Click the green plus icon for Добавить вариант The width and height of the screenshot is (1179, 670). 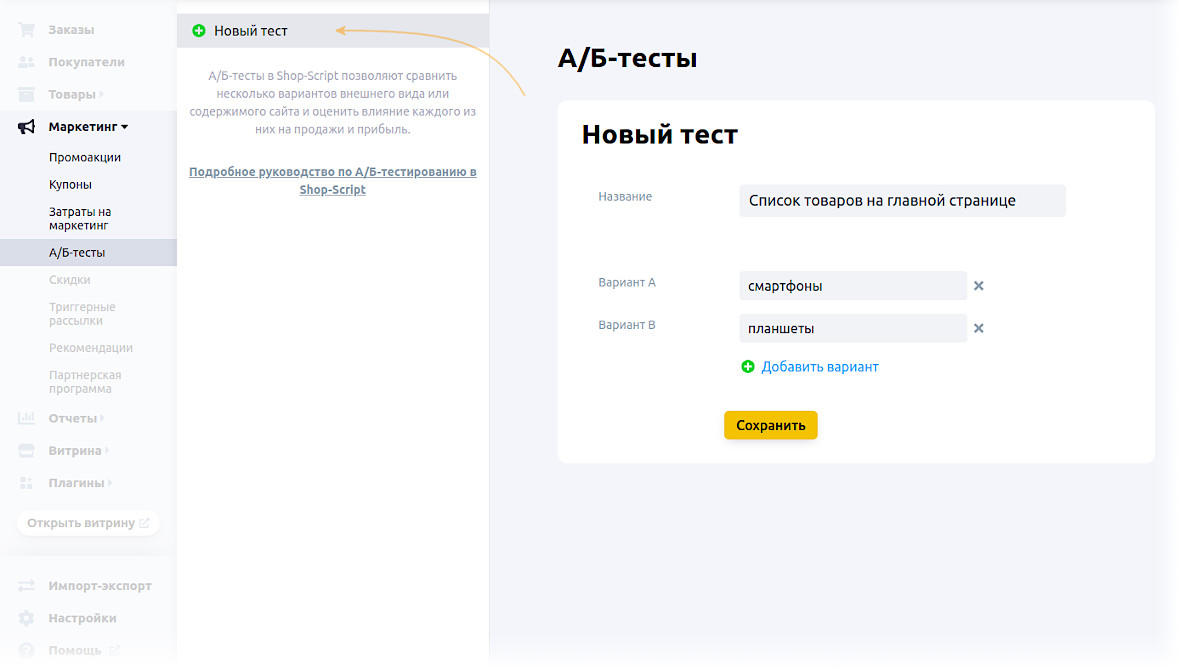coord(748,367)
